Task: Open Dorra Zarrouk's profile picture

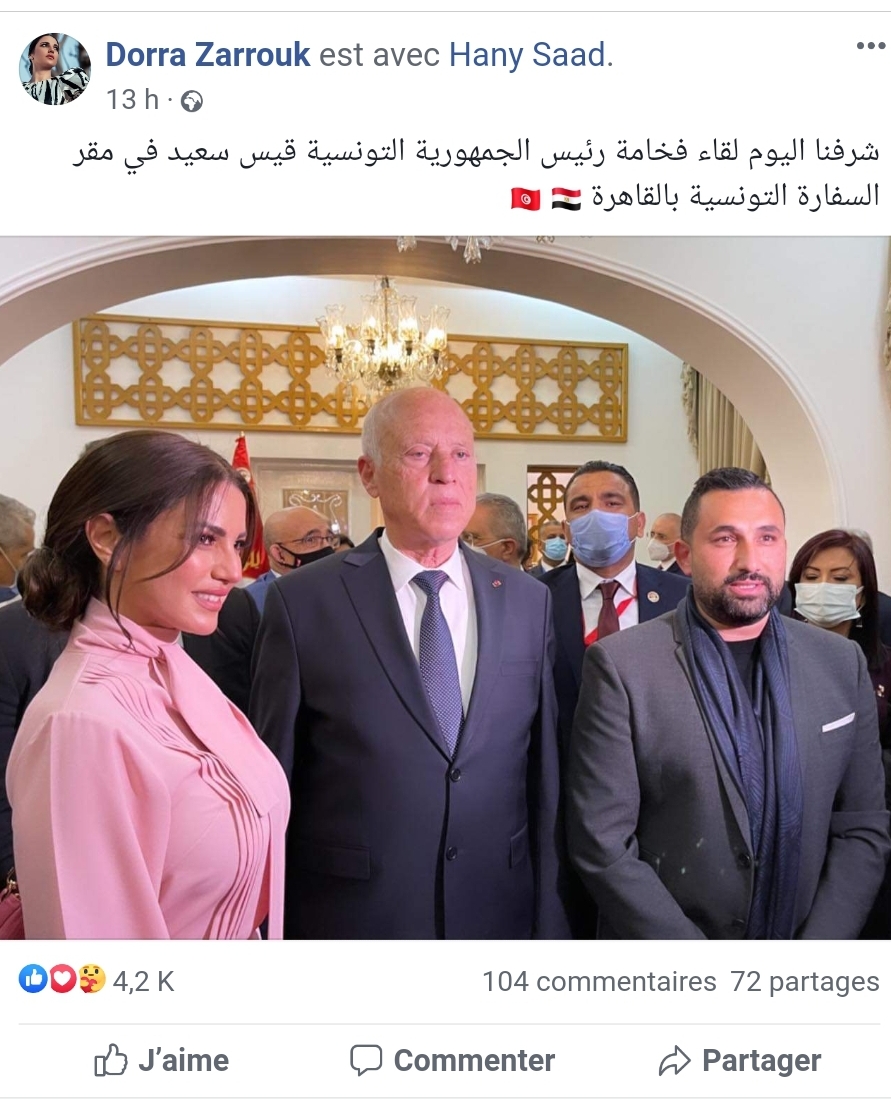Action: coord(54,68)
